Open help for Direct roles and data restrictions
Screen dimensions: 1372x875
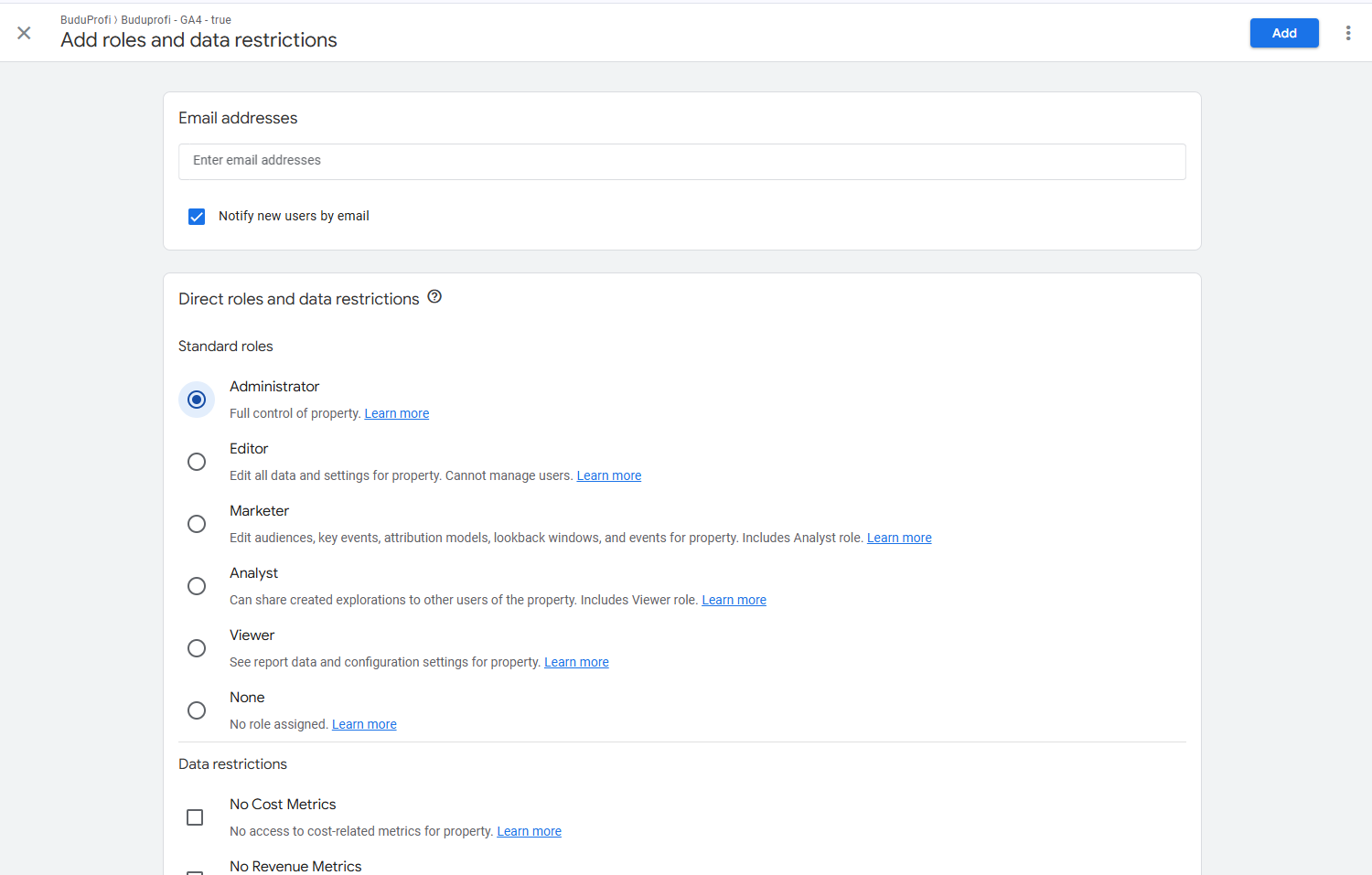(x=434, y=297)
